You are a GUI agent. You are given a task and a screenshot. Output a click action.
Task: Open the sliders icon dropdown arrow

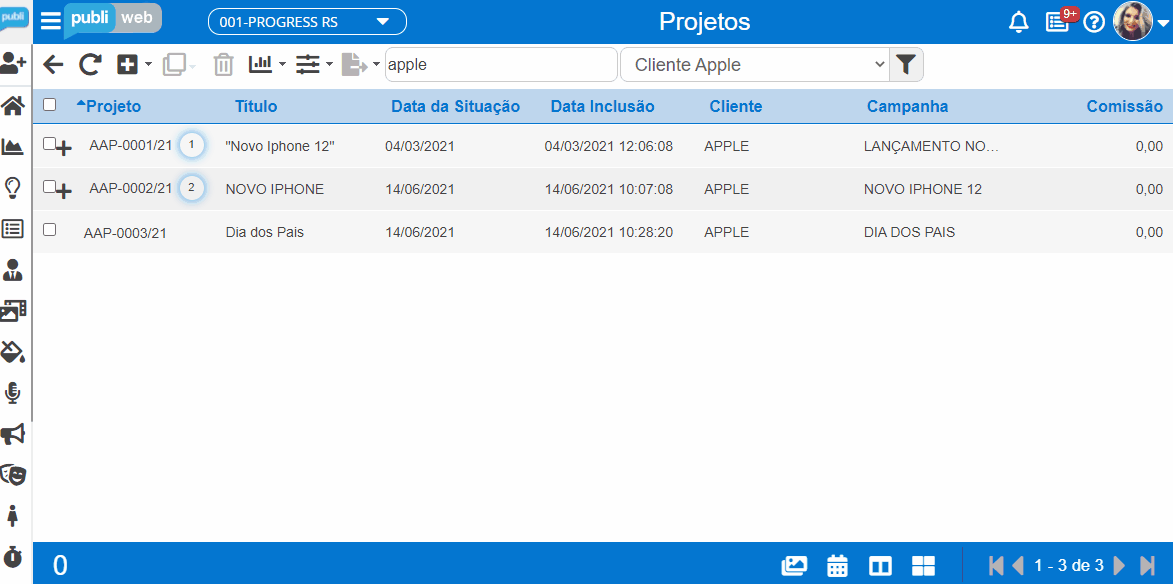pyautogui.click(x=329, y=65)
